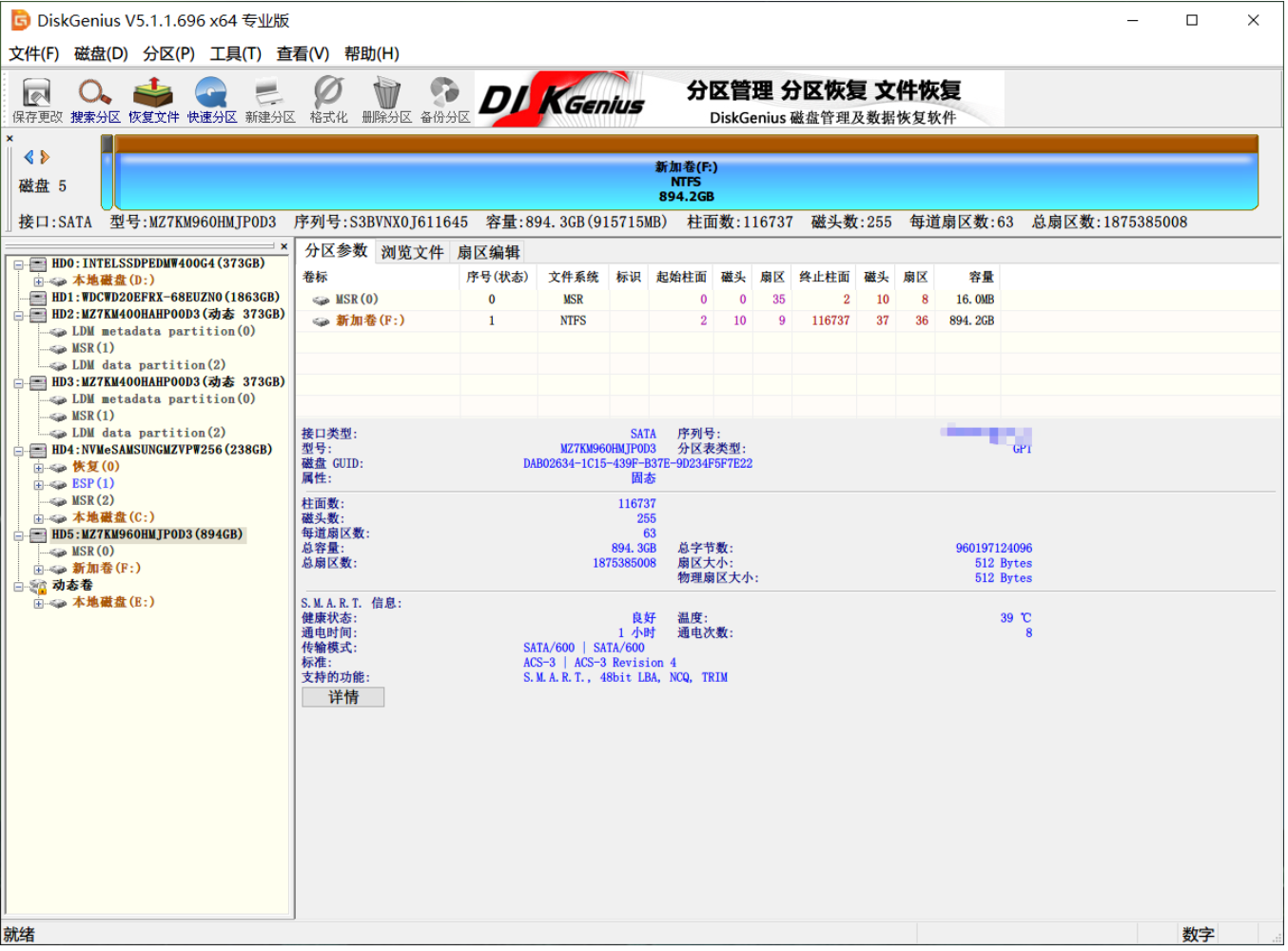Click the DiskGenius title bar app icon

(20, 20)
